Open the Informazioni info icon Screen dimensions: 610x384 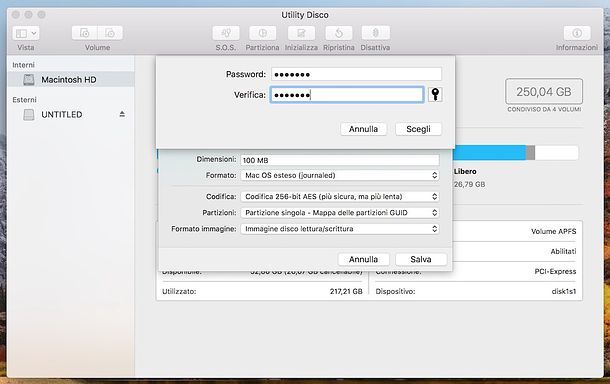577,33
